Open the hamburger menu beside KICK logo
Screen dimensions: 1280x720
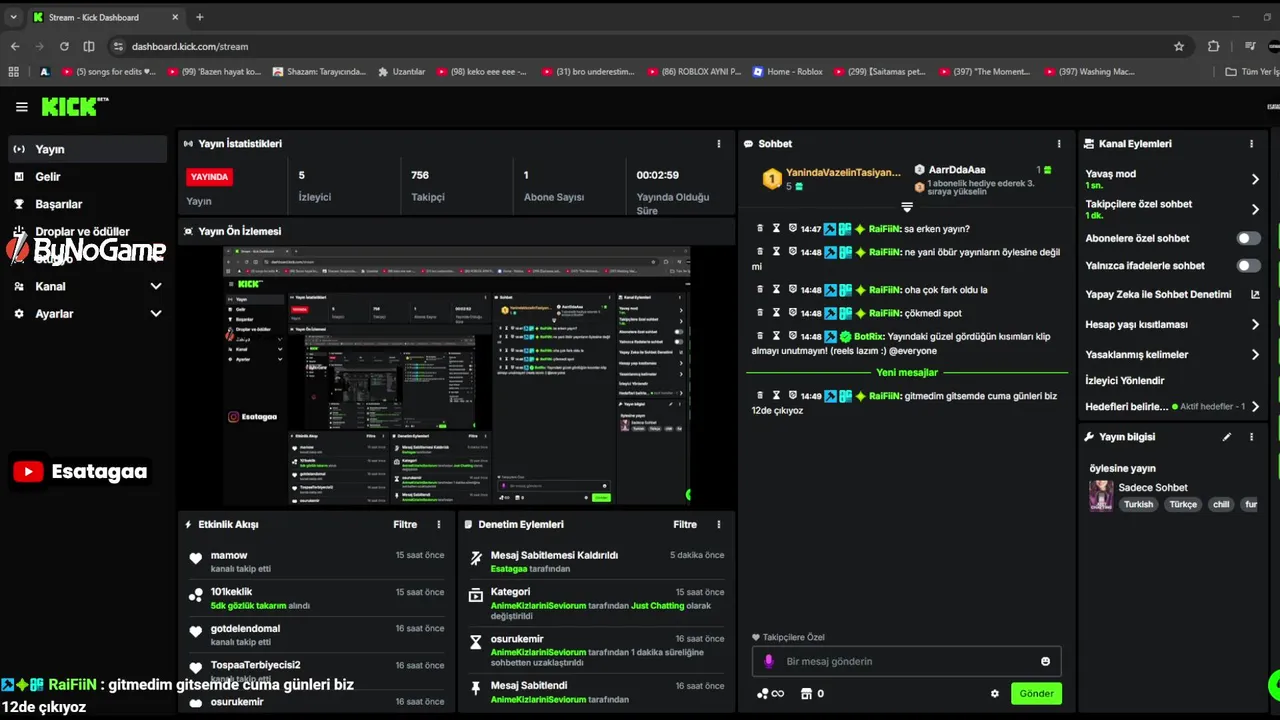[21, 107]
